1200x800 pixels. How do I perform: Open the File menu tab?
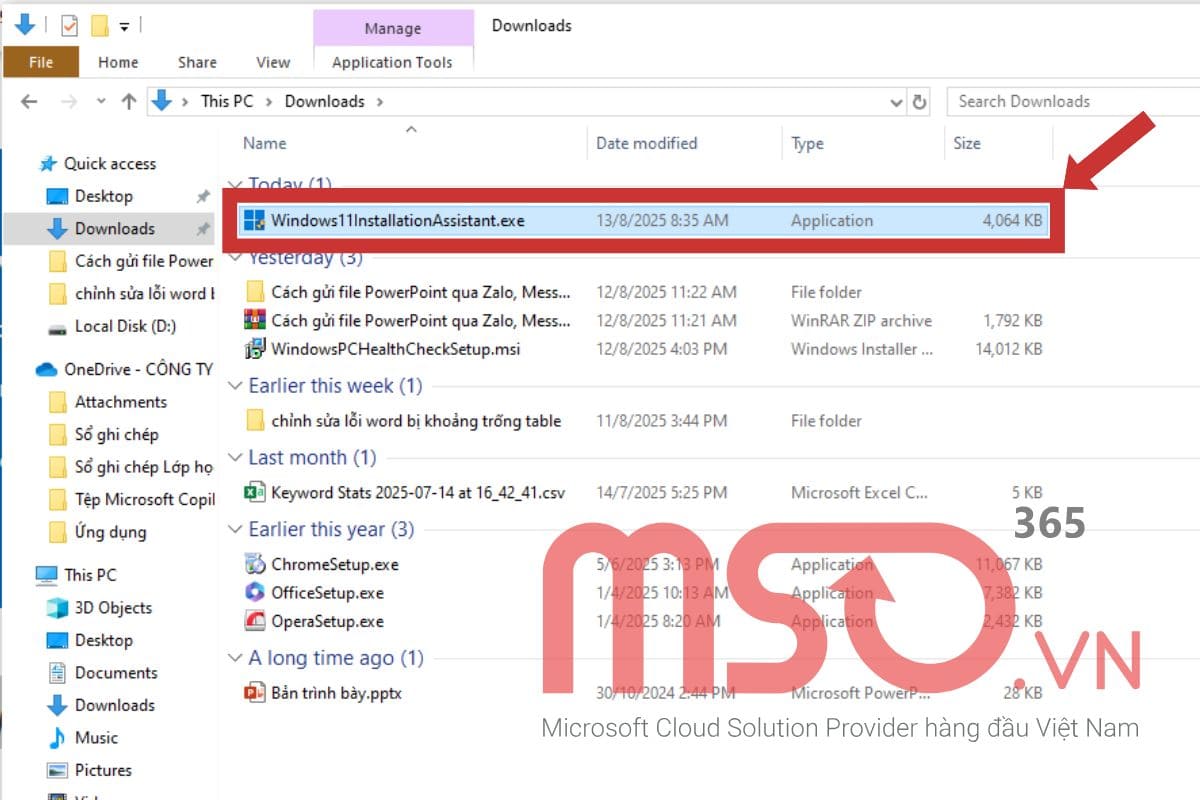(41, 62)
